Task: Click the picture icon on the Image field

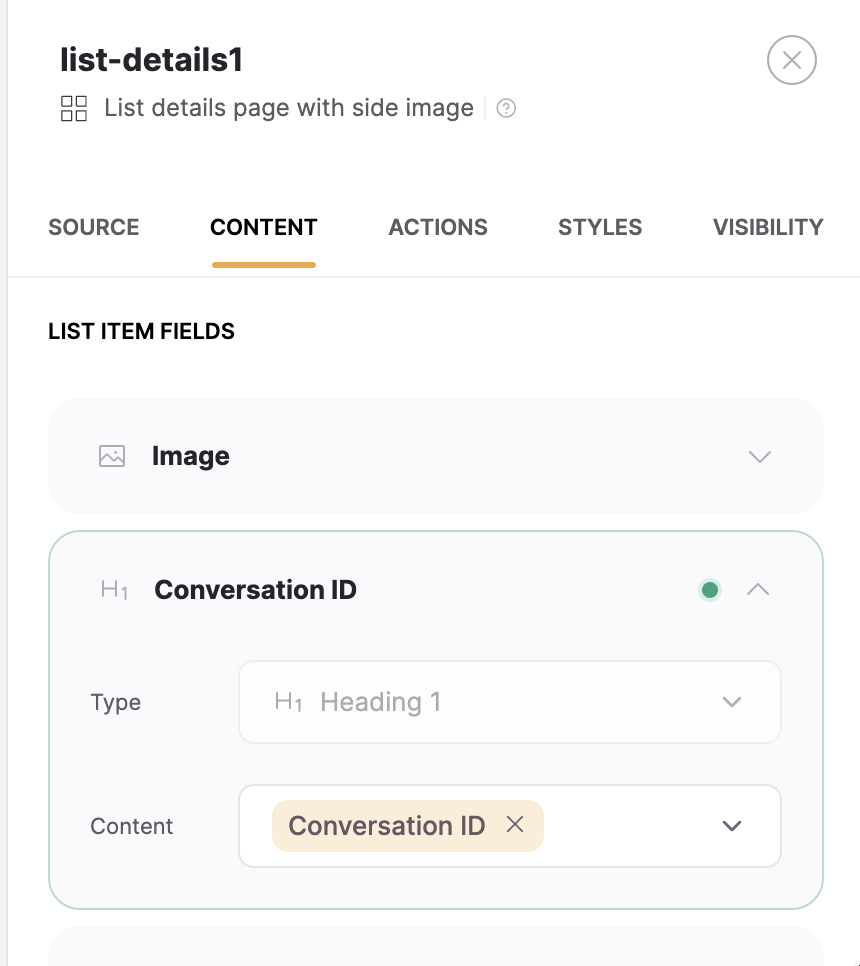Action: [111, 455]
